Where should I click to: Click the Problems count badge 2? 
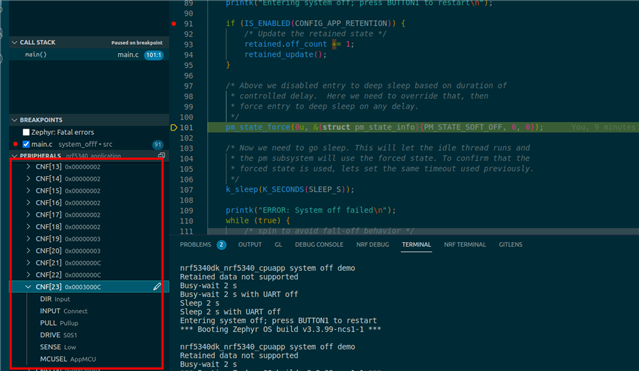(x=221, y=245)
